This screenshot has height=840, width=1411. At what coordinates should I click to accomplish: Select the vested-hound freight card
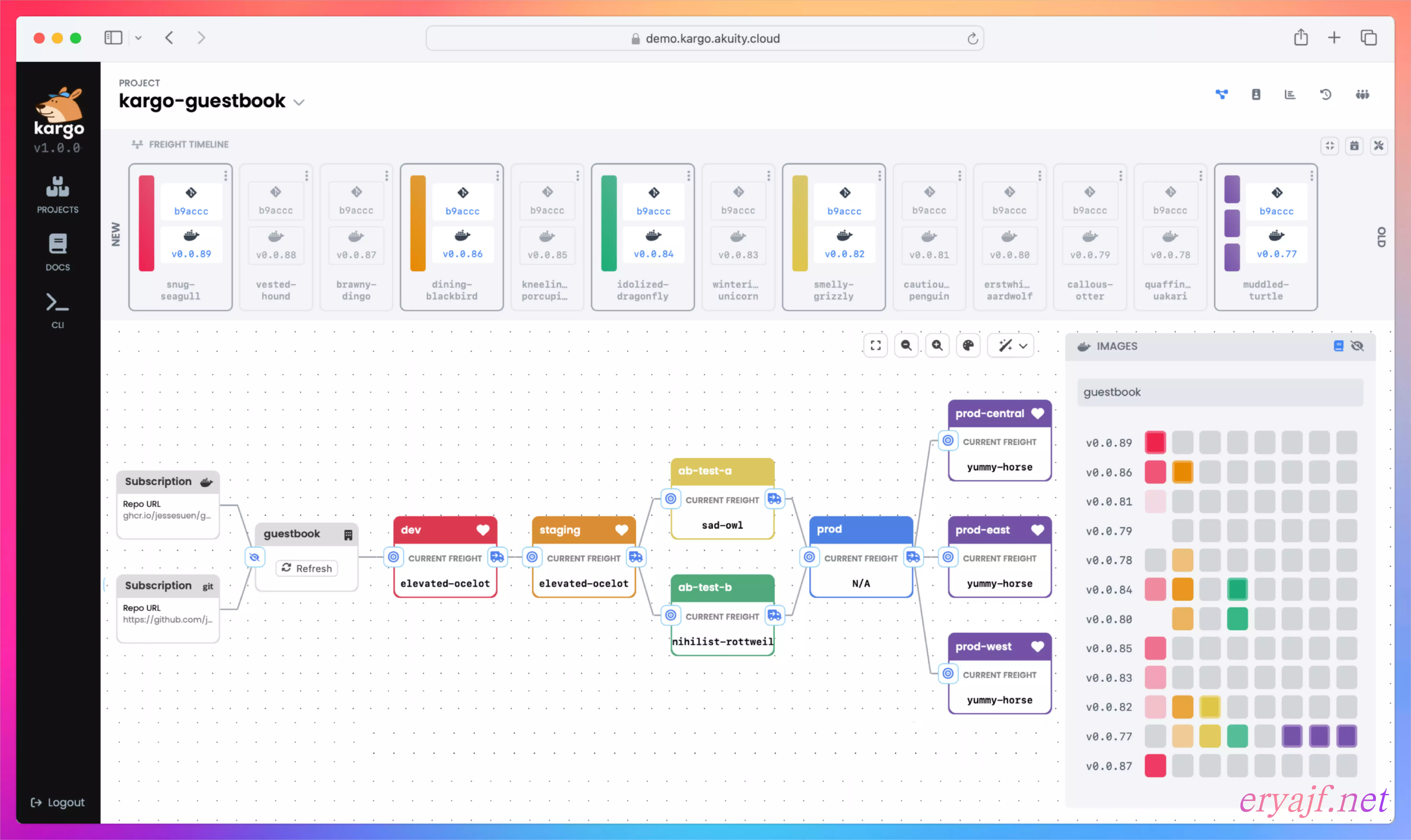(276, 237)
